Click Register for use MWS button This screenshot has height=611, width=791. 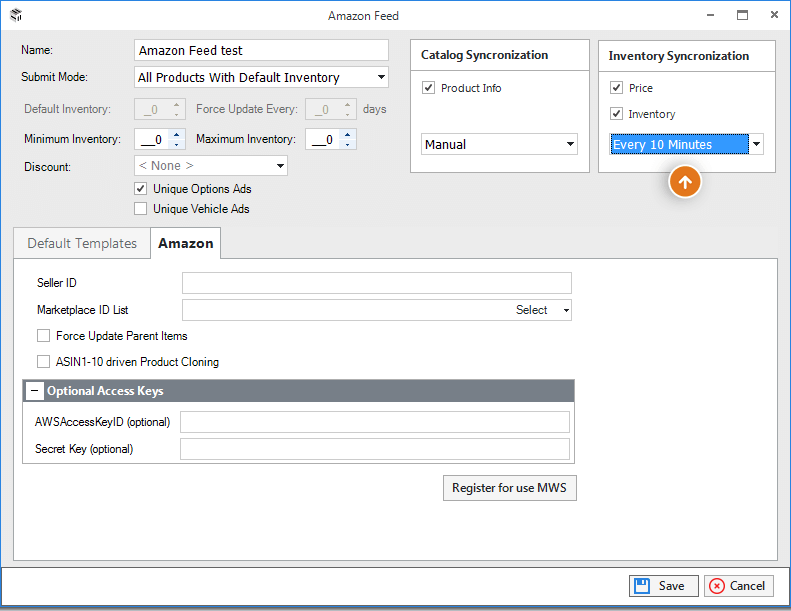[x=510, y=488]
